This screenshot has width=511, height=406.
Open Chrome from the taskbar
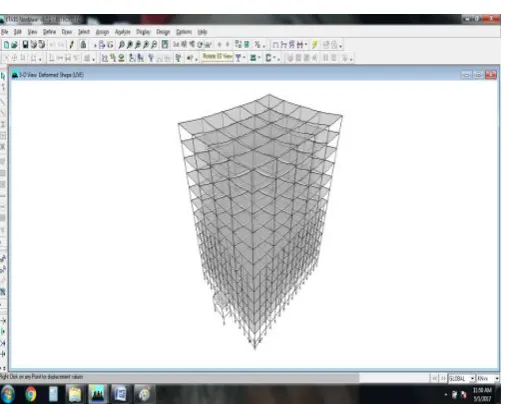click(30, 394)
